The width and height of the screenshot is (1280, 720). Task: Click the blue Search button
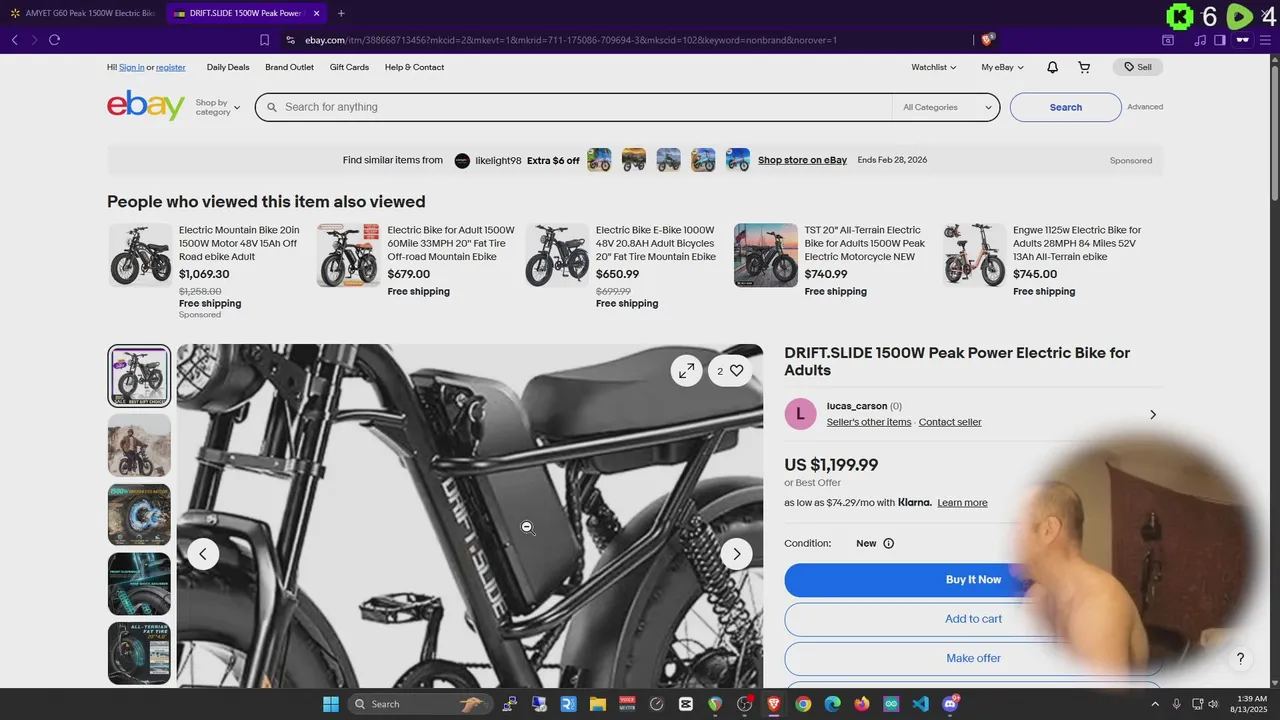point(1065,107)
